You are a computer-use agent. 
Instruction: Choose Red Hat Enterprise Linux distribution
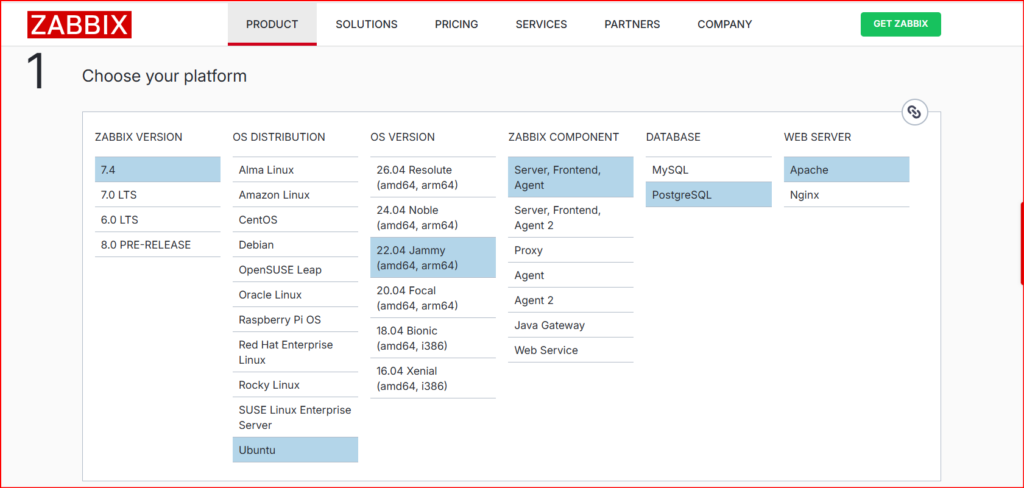pyautogui.click(x=295, y=352)
